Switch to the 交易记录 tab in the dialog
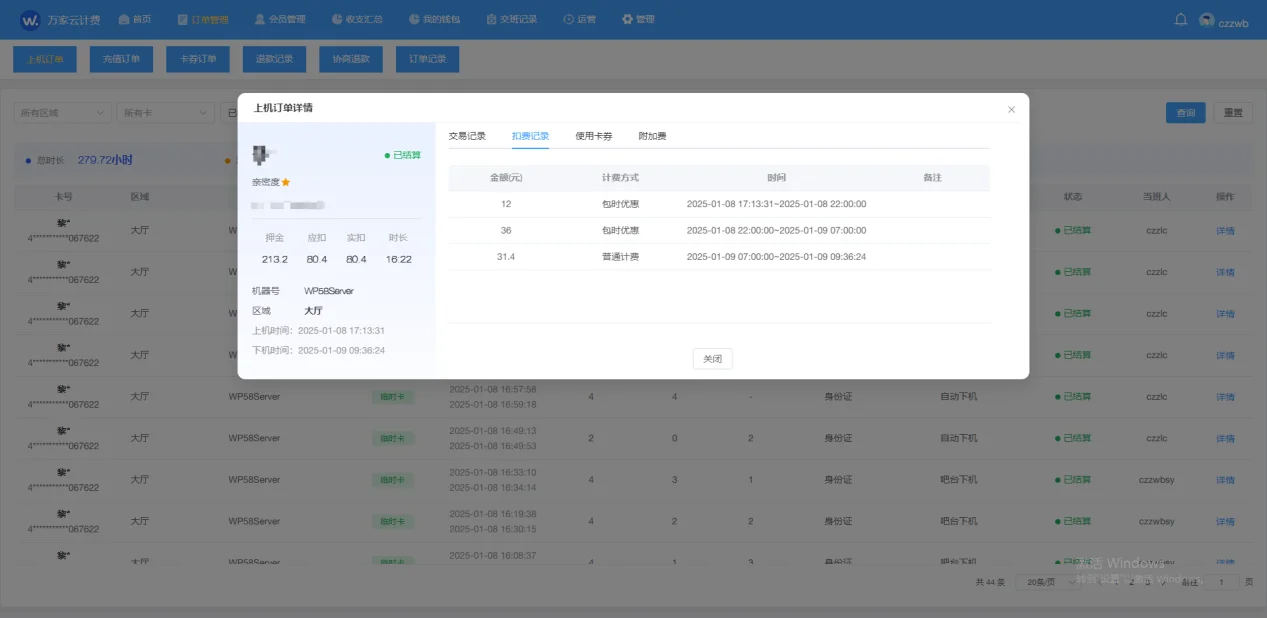 467,136
